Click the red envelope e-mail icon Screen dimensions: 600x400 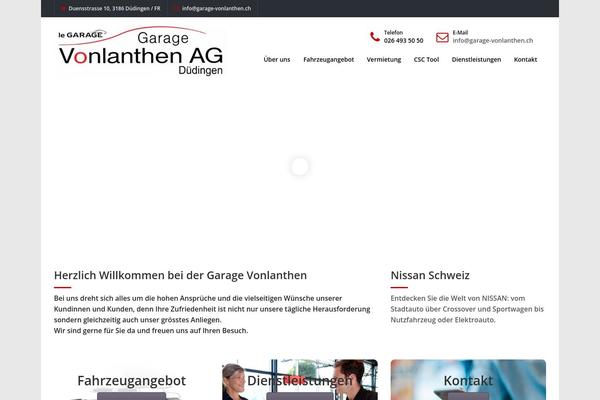[442, 37]
